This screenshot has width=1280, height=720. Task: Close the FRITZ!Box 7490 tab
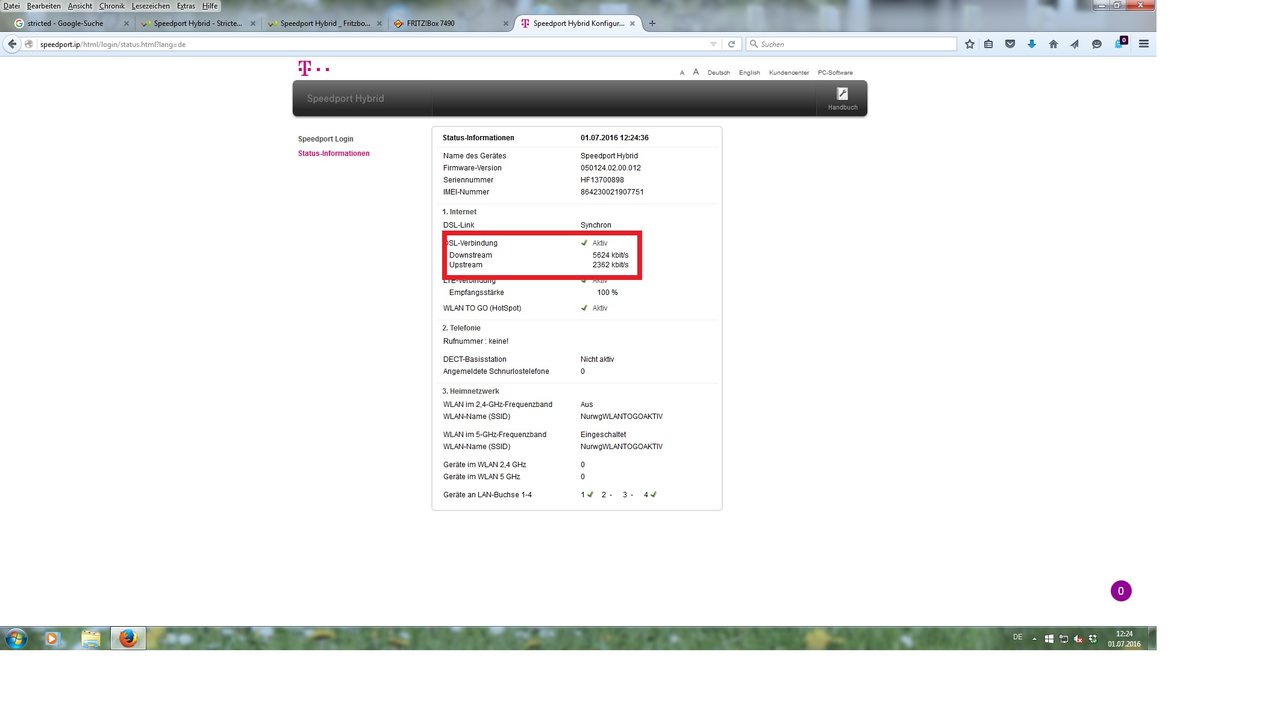(506, 23)
